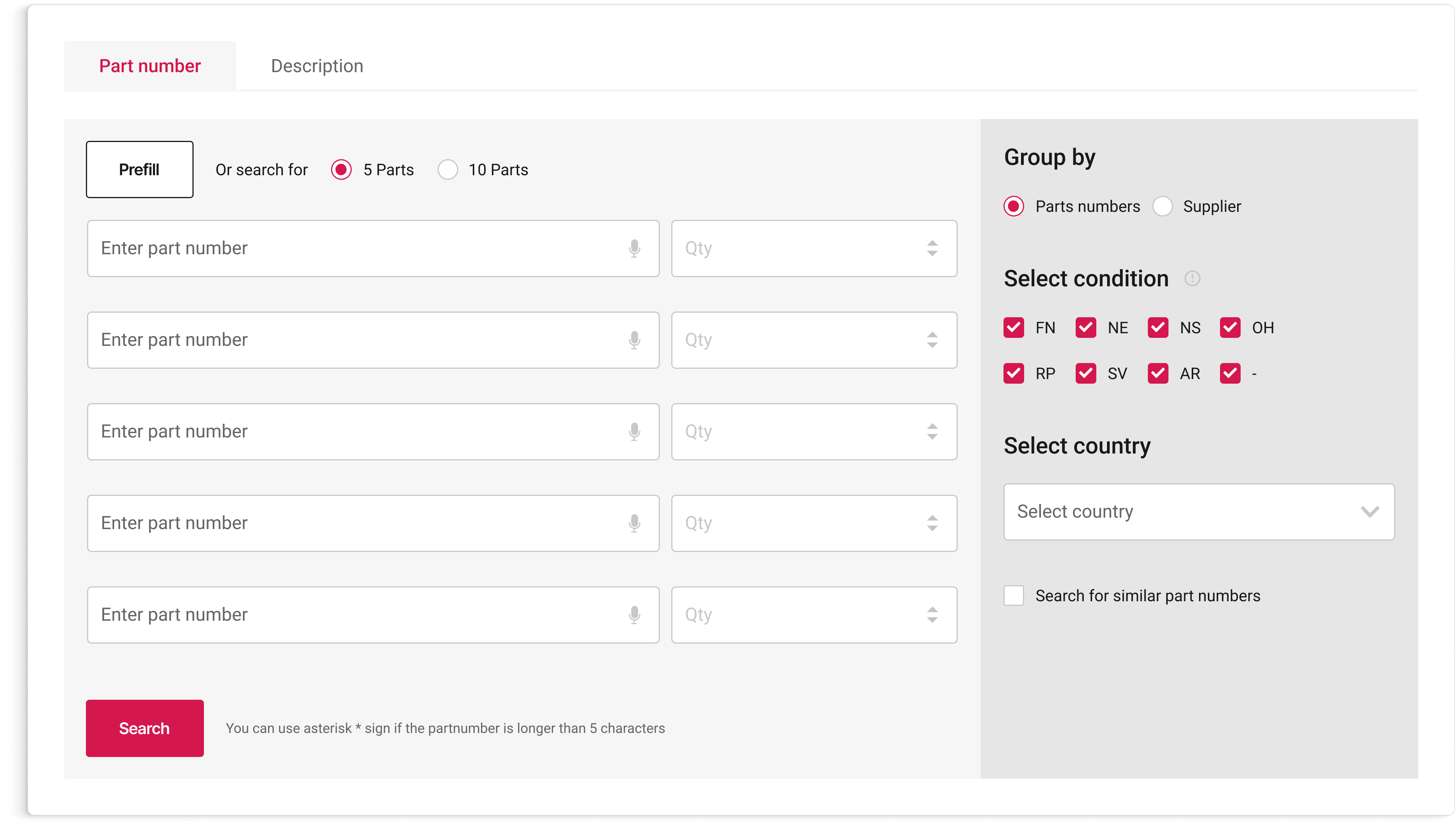Click microphone icon in third part number field

click(x=634, y=432)
